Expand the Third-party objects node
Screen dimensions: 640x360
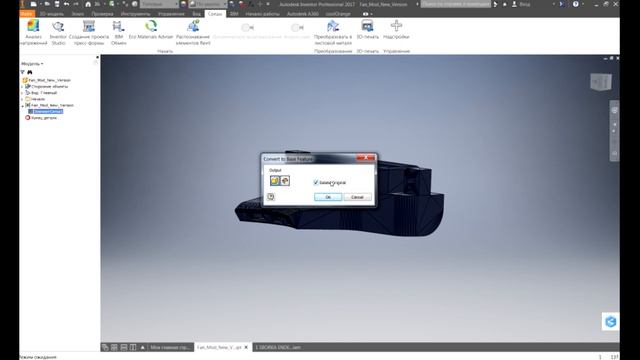point(22,87)
